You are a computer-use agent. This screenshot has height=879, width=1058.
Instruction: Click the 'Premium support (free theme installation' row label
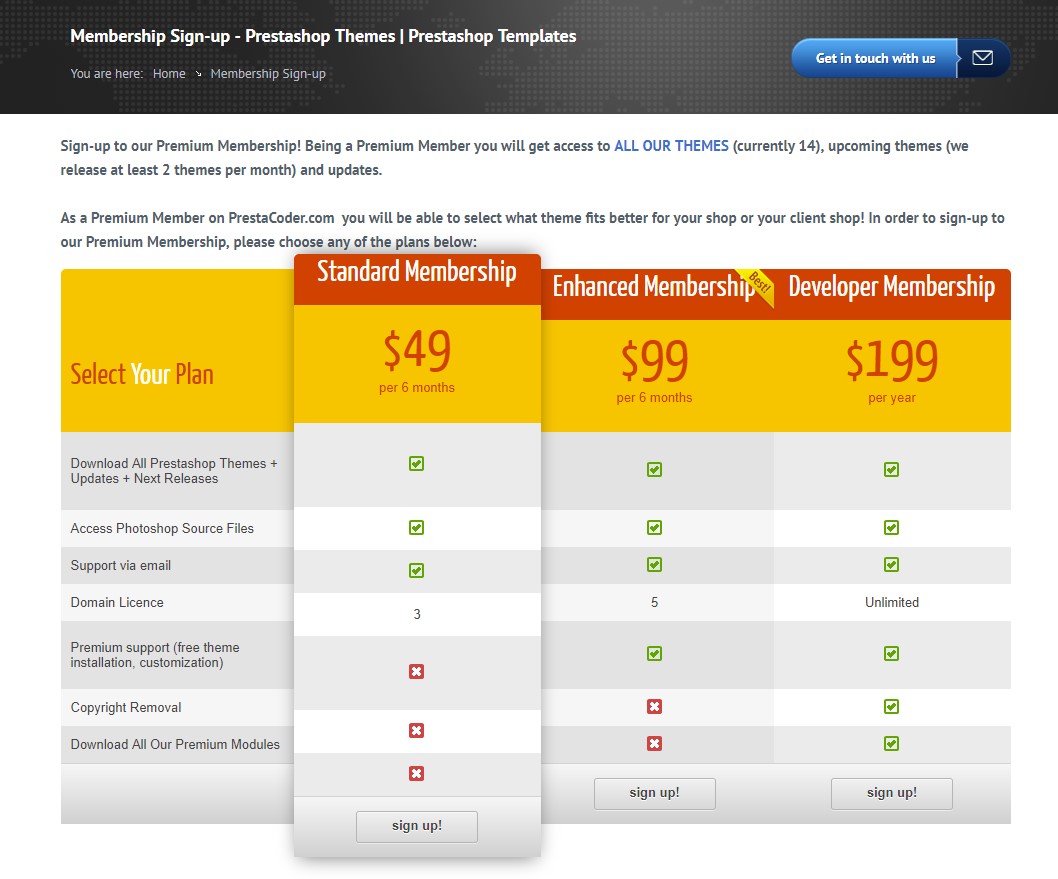[x=155, y=655]
